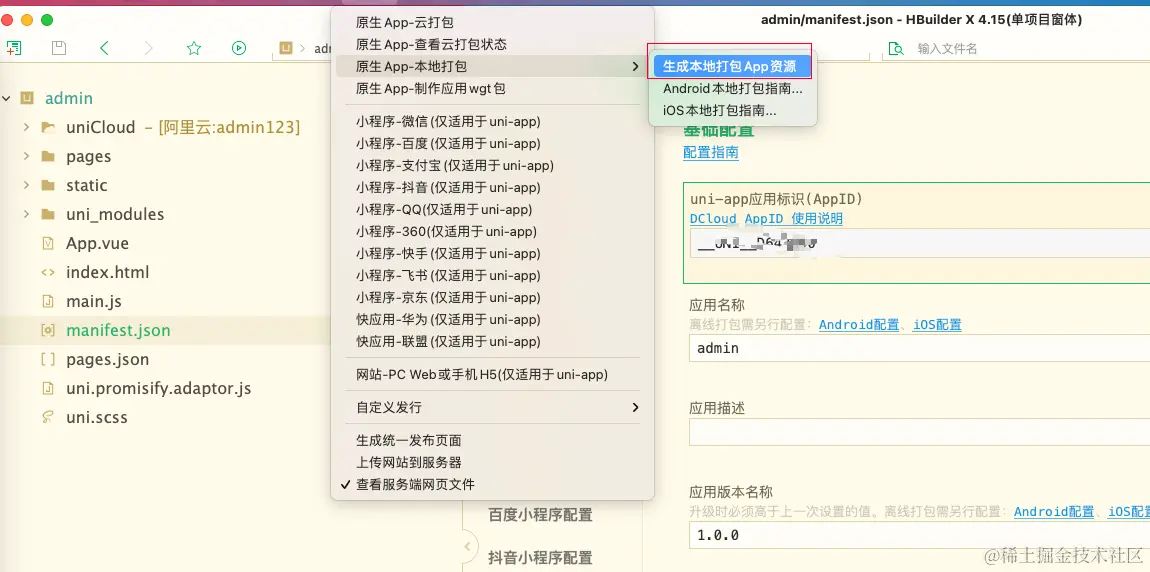Choose 生成本地打包App资源 submenu item
Viewport: 1150px width, 572px height.
pyautogui.click(x=732, y=66)
